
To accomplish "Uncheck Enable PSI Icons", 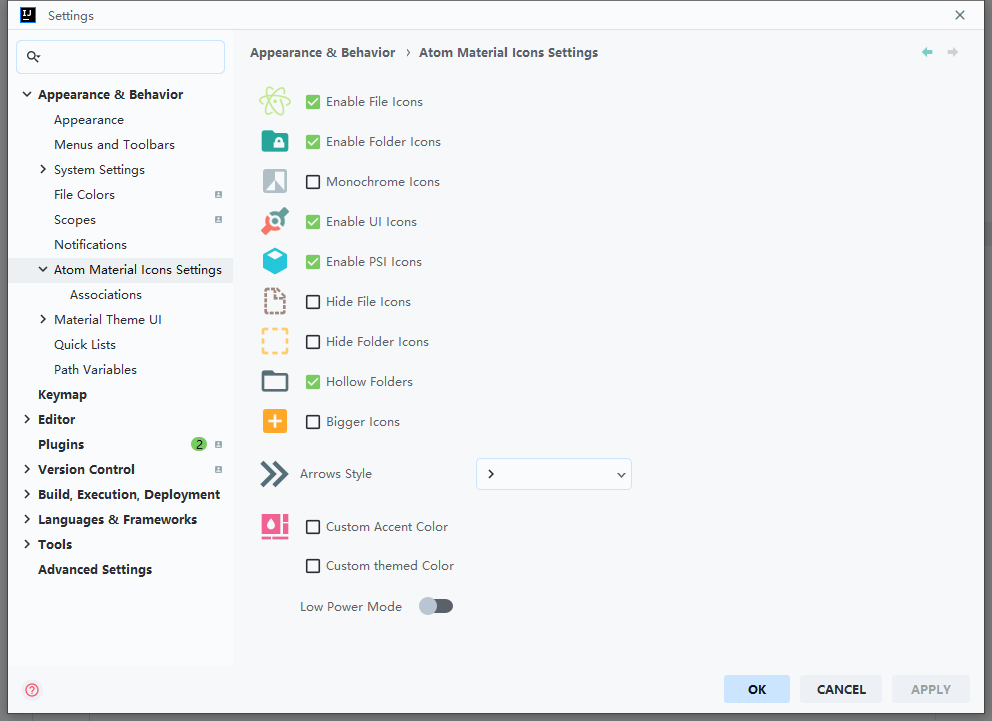I will (313, 262).
